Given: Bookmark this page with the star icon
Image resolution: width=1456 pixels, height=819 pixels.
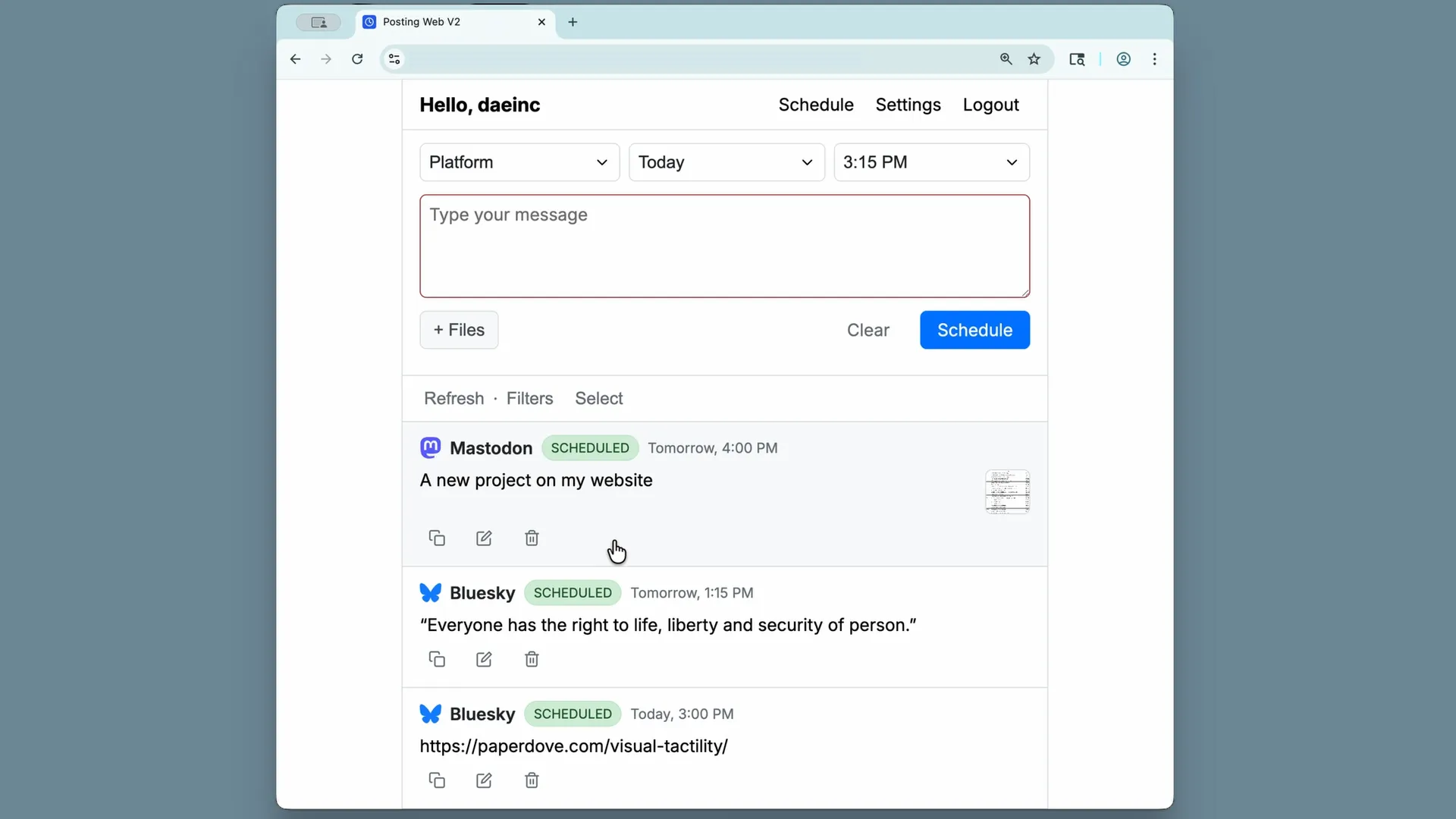Looking at the screenshot, I should tap(1034, 59).
